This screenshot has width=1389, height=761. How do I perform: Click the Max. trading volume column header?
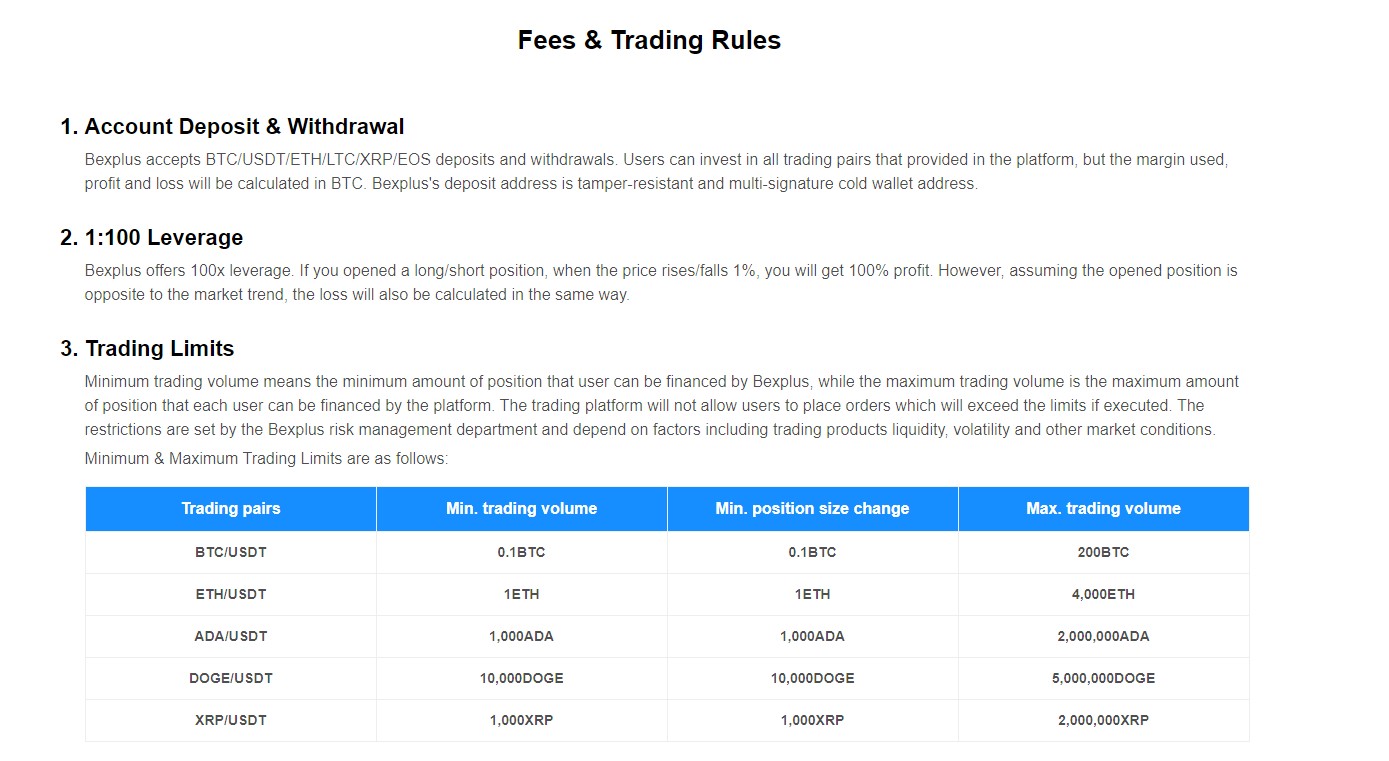pyautogui.click(x=1104, y=509)
